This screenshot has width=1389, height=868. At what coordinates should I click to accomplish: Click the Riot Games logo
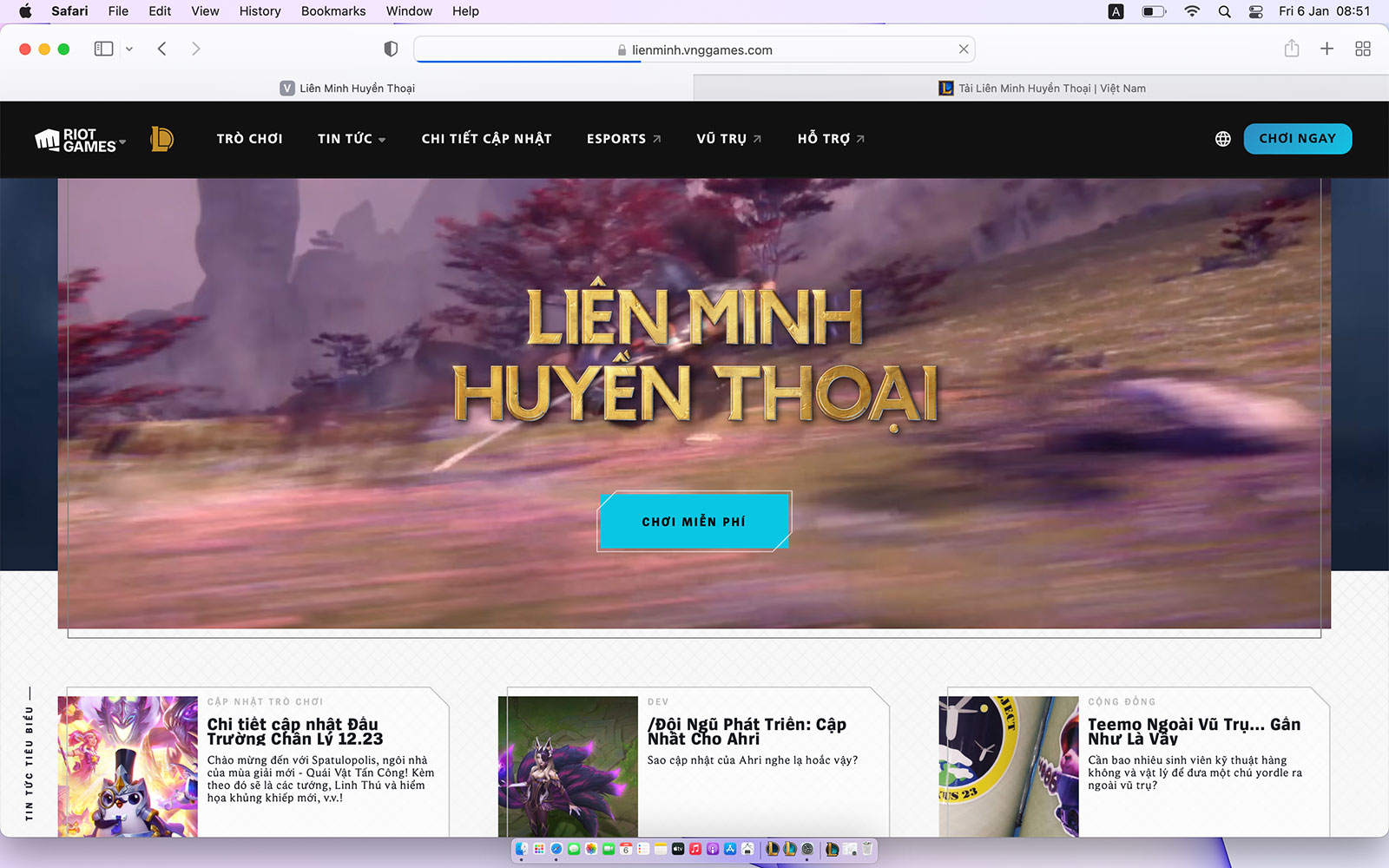coord(75,140)
